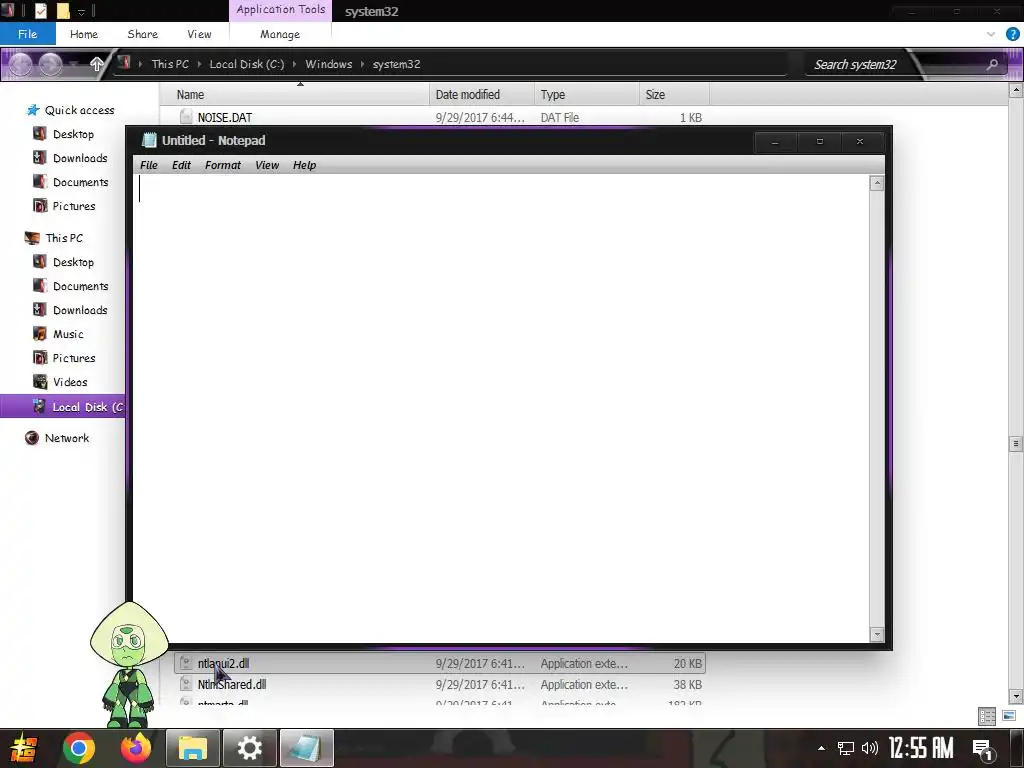Click Notepad scrollbar up arrow
This screenshot has width=1024, height=768.
click(876, 184)
